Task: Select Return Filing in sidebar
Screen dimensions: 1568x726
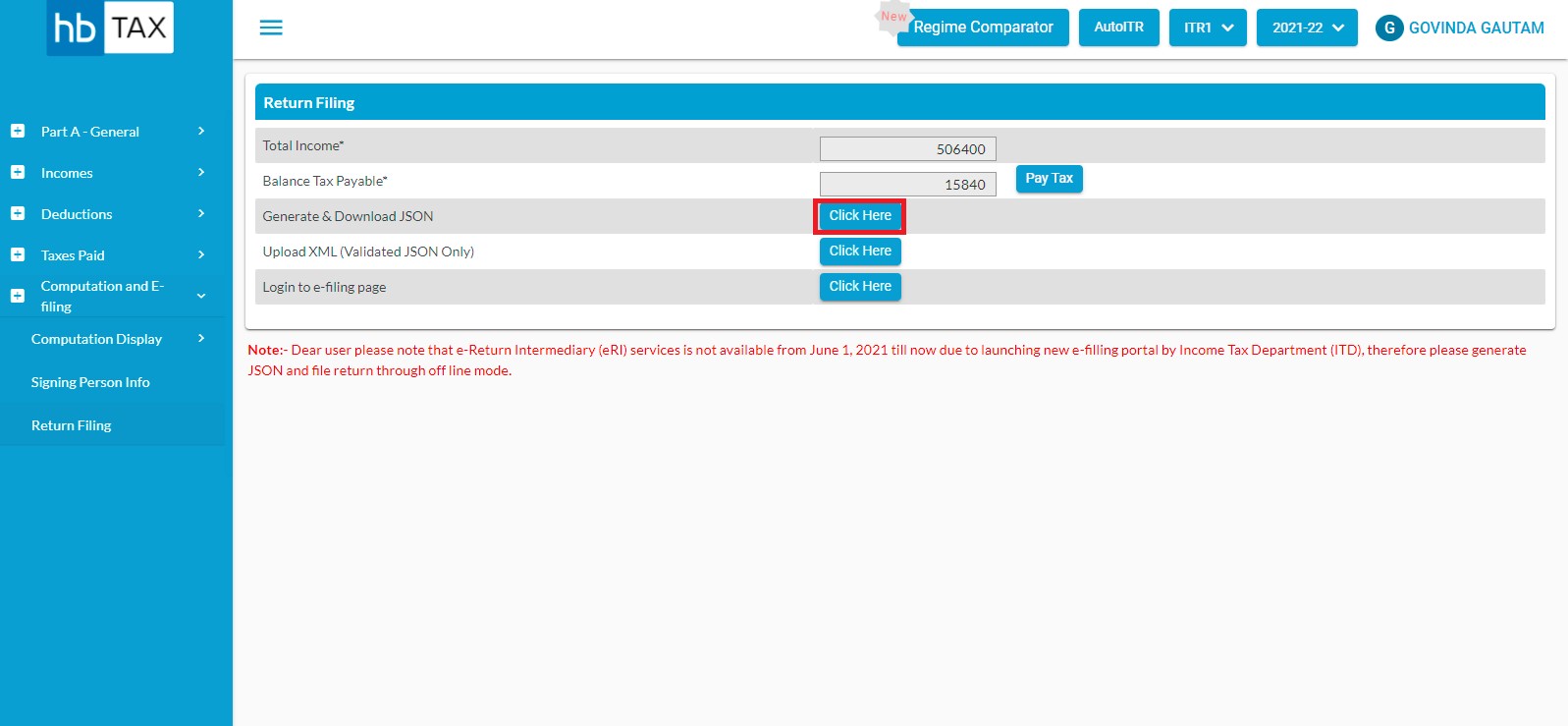Action: point(72,425)
